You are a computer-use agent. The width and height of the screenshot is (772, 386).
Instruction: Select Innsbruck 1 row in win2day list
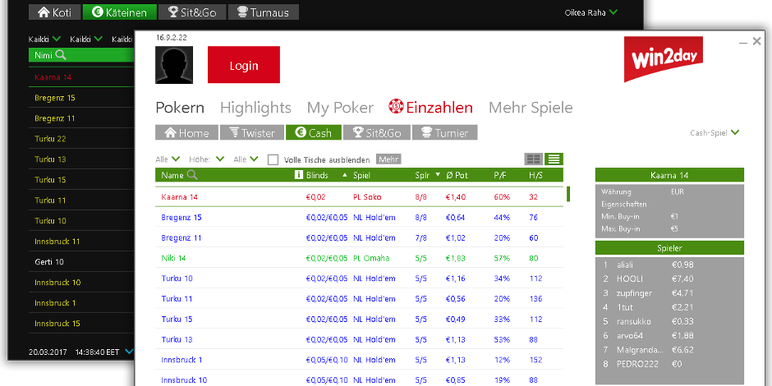click(359, 360)
